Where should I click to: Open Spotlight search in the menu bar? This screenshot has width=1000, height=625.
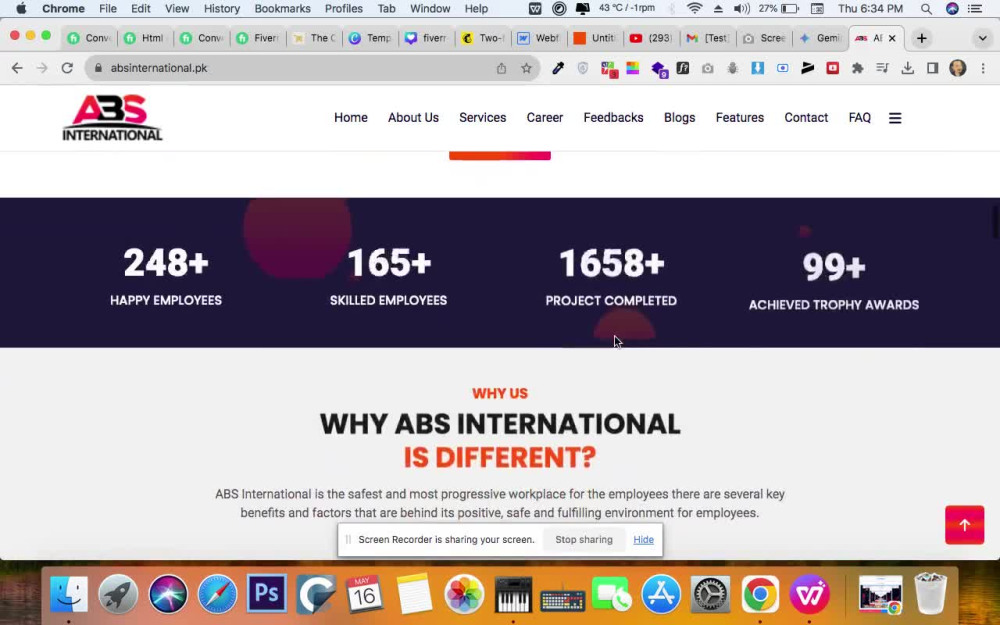(x=926, y=9)
